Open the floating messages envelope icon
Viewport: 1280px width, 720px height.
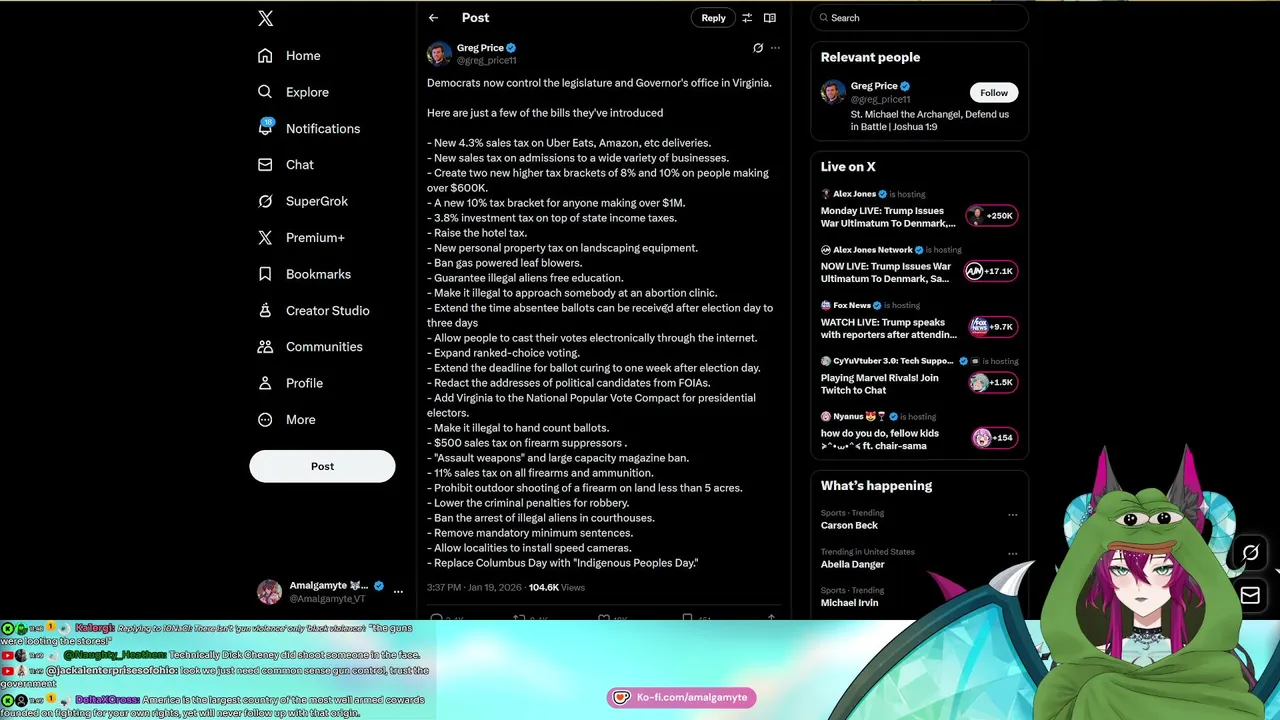[1250, 595]
